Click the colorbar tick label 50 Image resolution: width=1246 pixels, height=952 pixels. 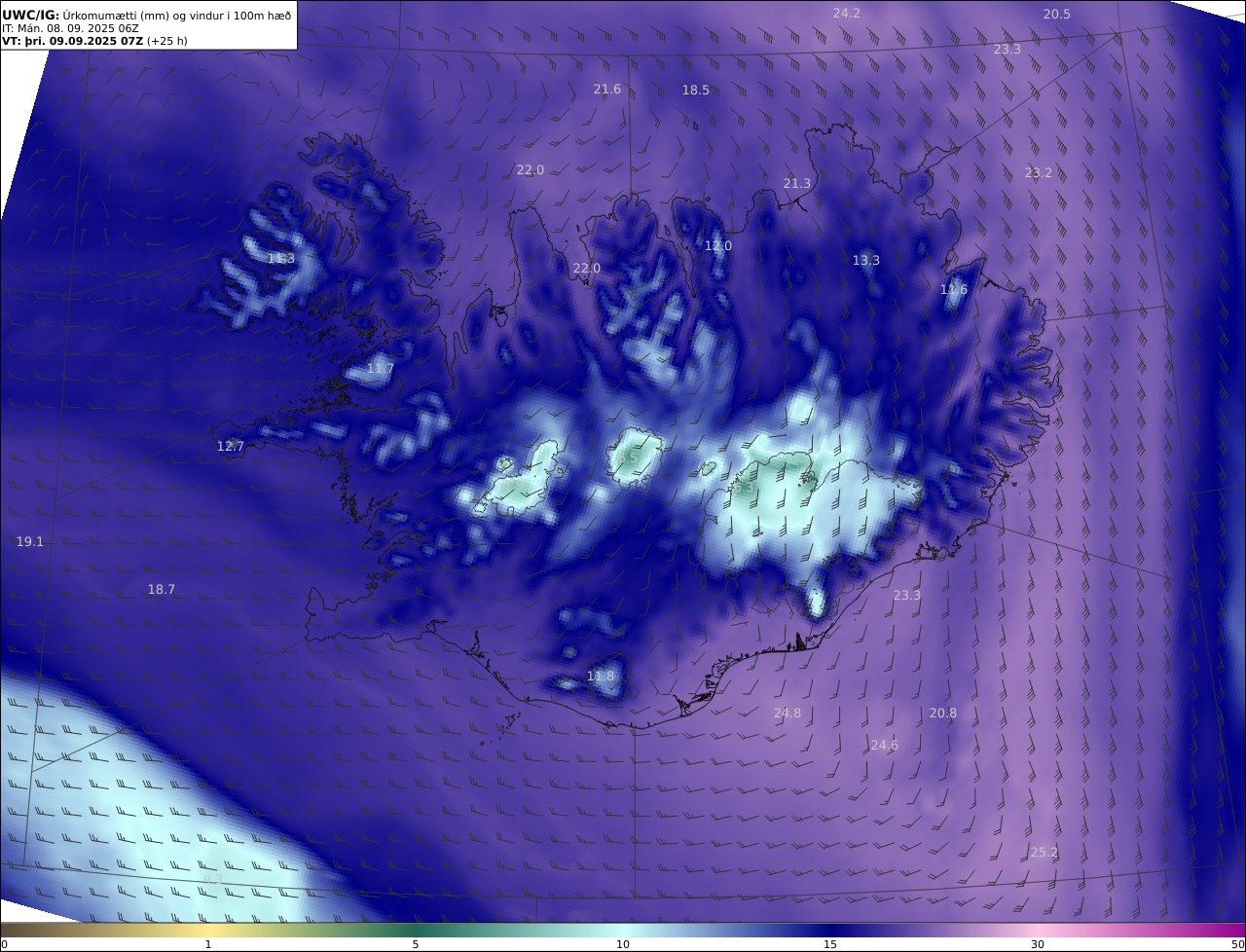1237,944
